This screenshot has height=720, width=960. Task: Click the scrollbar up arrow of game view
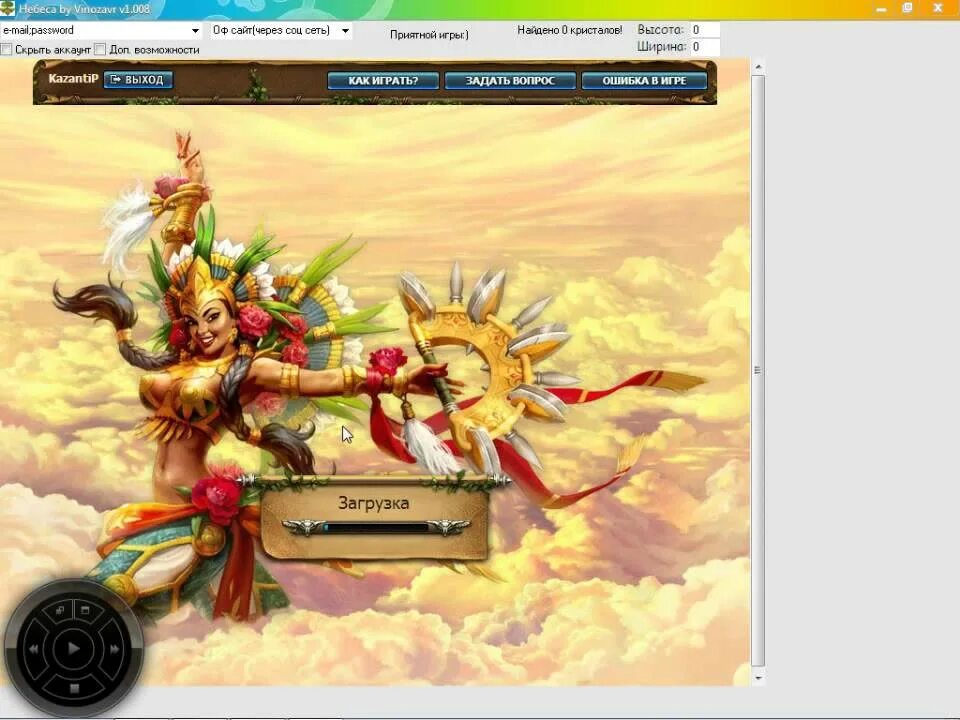pyautogui.click(x=758, y=66)
